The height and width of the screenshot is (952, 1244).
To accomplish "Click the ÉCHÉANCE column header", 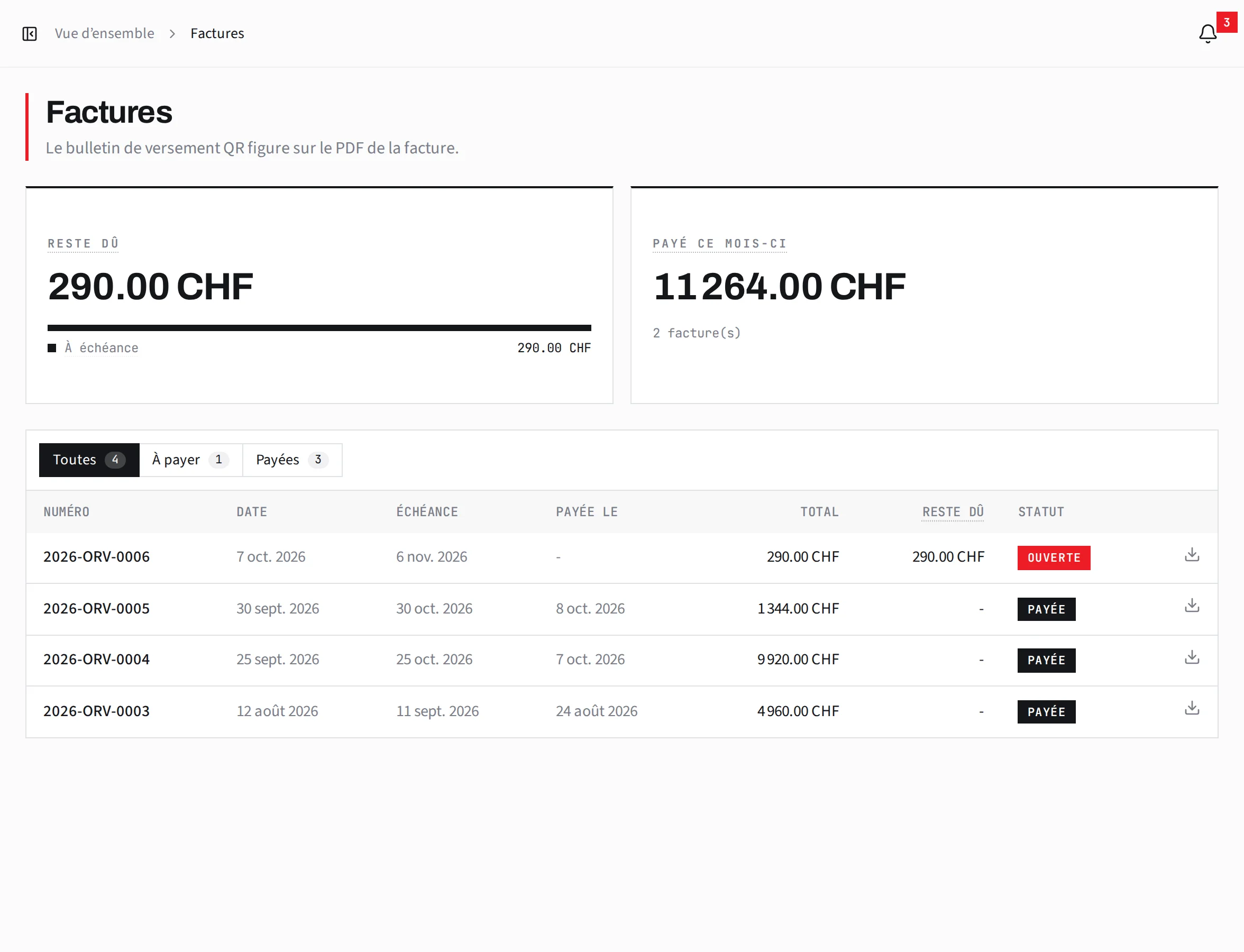I will pos(427,512).
